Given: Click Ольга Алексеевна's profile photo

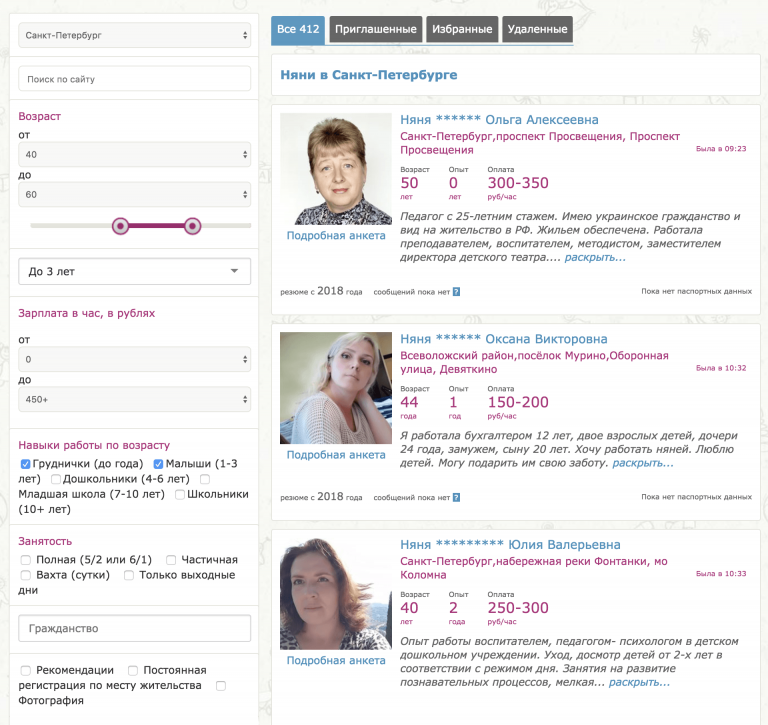Looking at the screenshot, I should (336, 169).
